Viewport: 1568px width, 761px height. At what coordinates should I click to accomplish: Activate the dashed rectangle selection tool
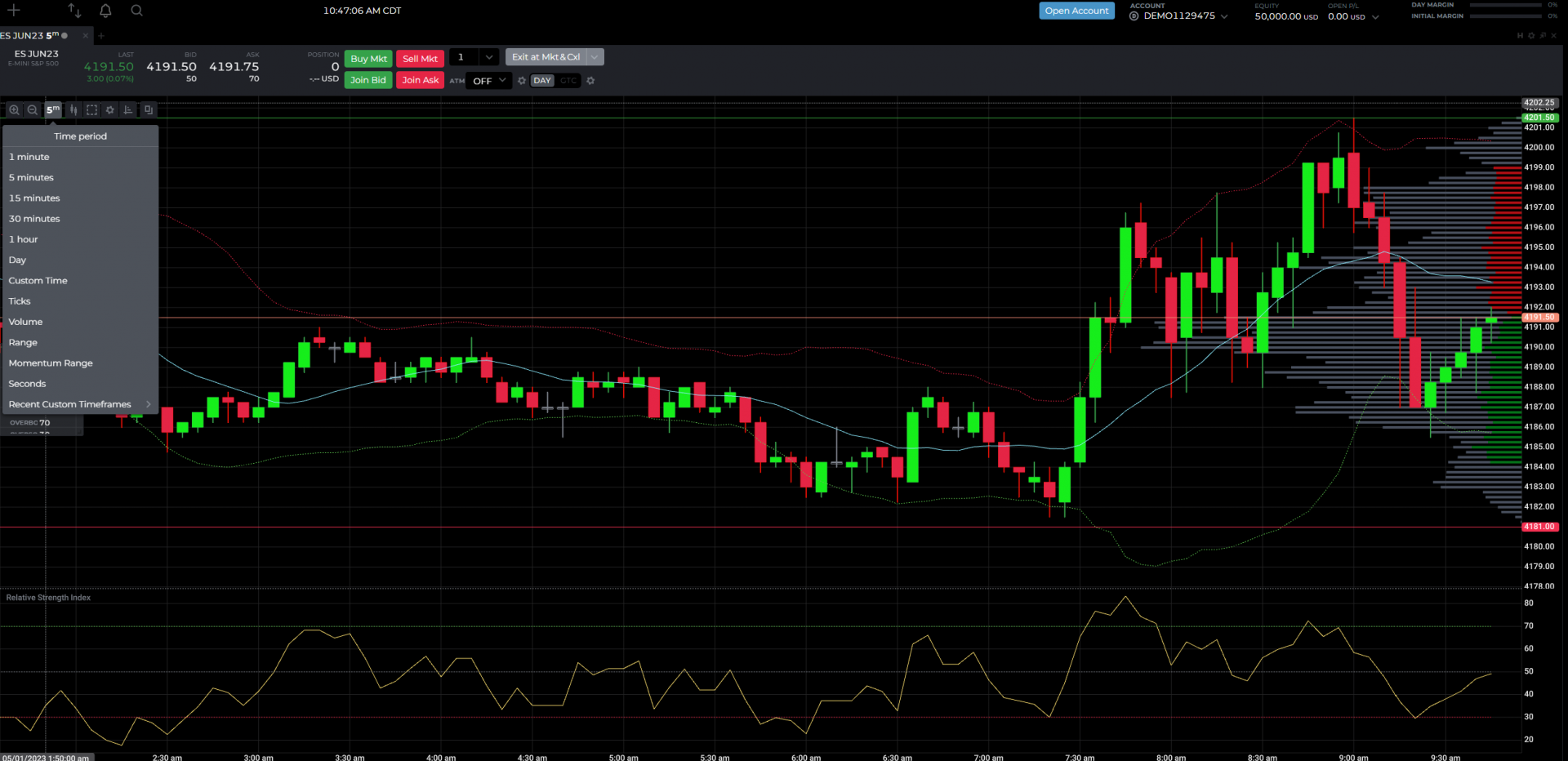click(91, 109)
